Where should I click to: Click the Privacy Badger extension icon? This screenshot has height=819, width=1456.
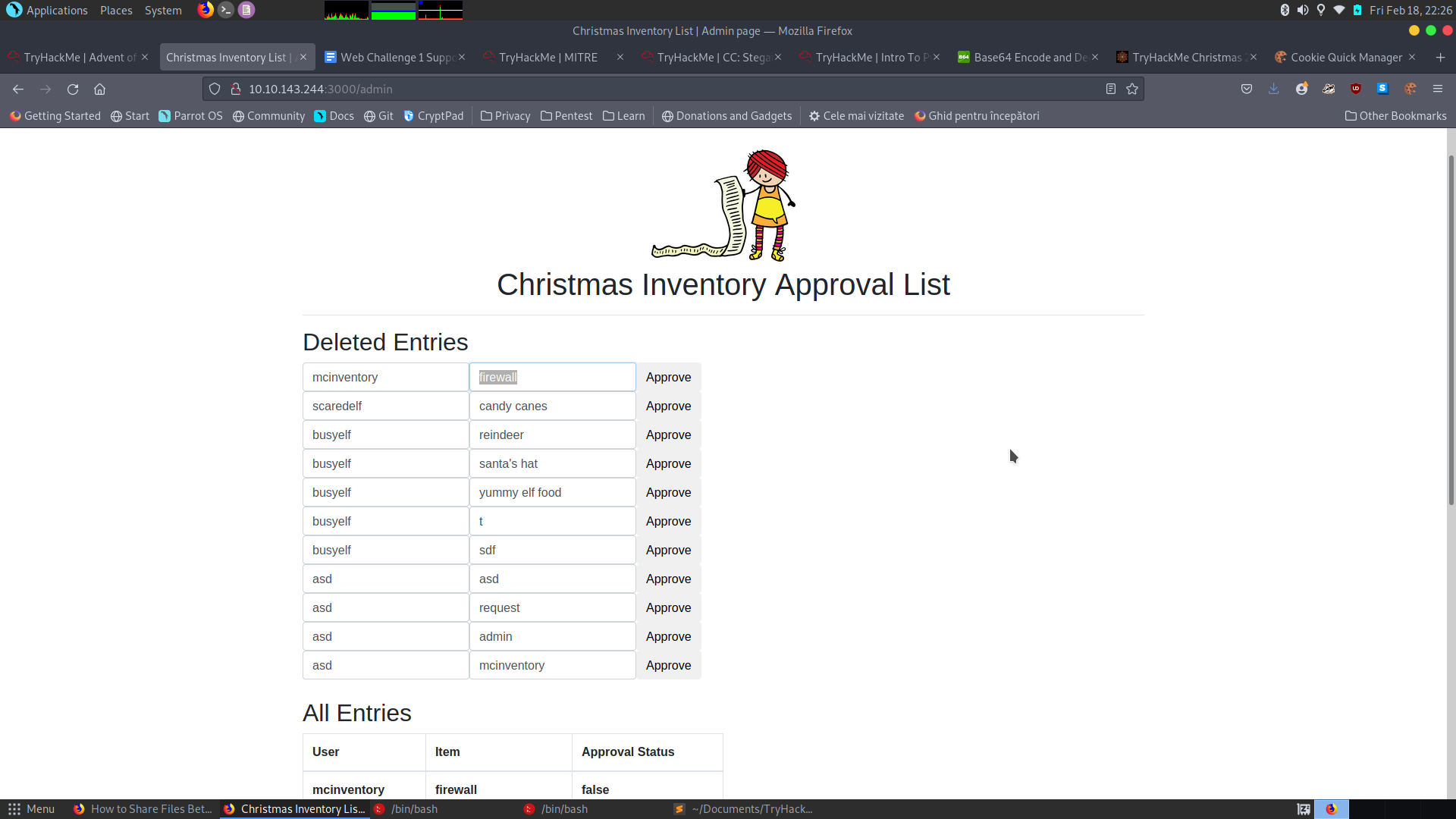1329,89
